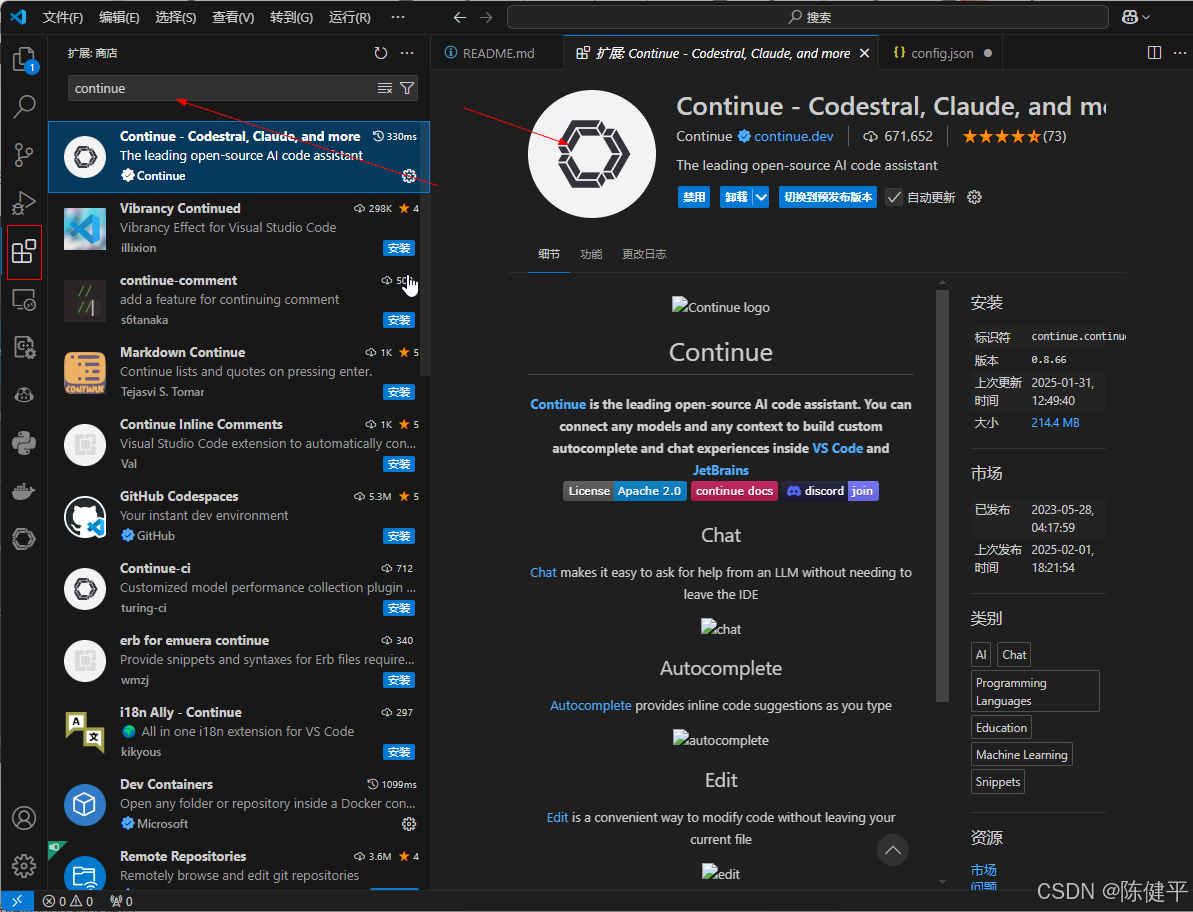Split the editor to the right
Screen dimensions: 1193x912
tap(1154, 53)
